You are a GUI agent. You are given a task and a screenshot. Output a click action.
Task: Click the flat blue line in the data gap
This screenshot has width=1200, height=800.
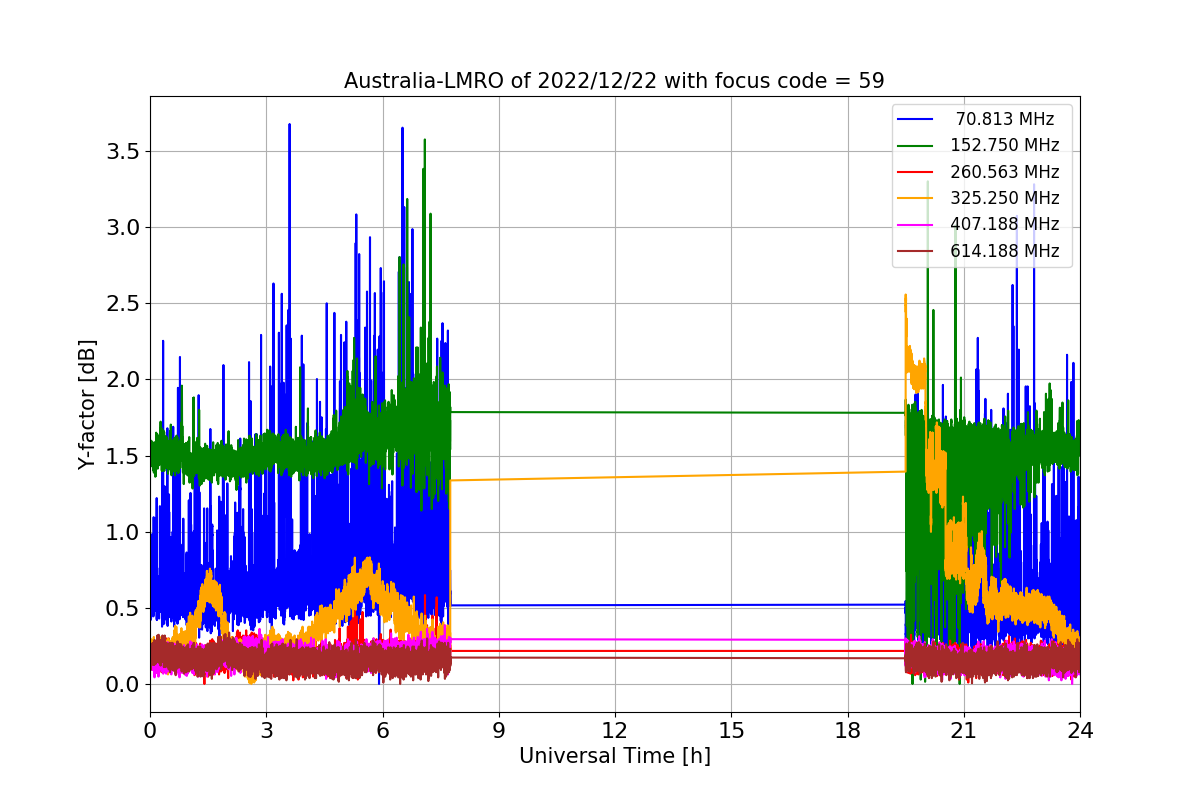678,605
